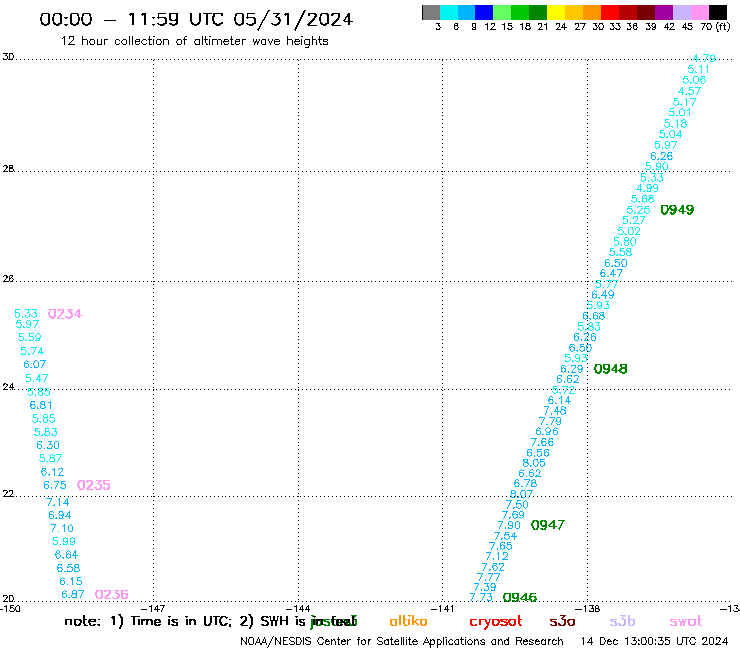Viewport: 740px width, 650px height.
Task: Click the wave height value '6.96'
Action: [547, 431]
